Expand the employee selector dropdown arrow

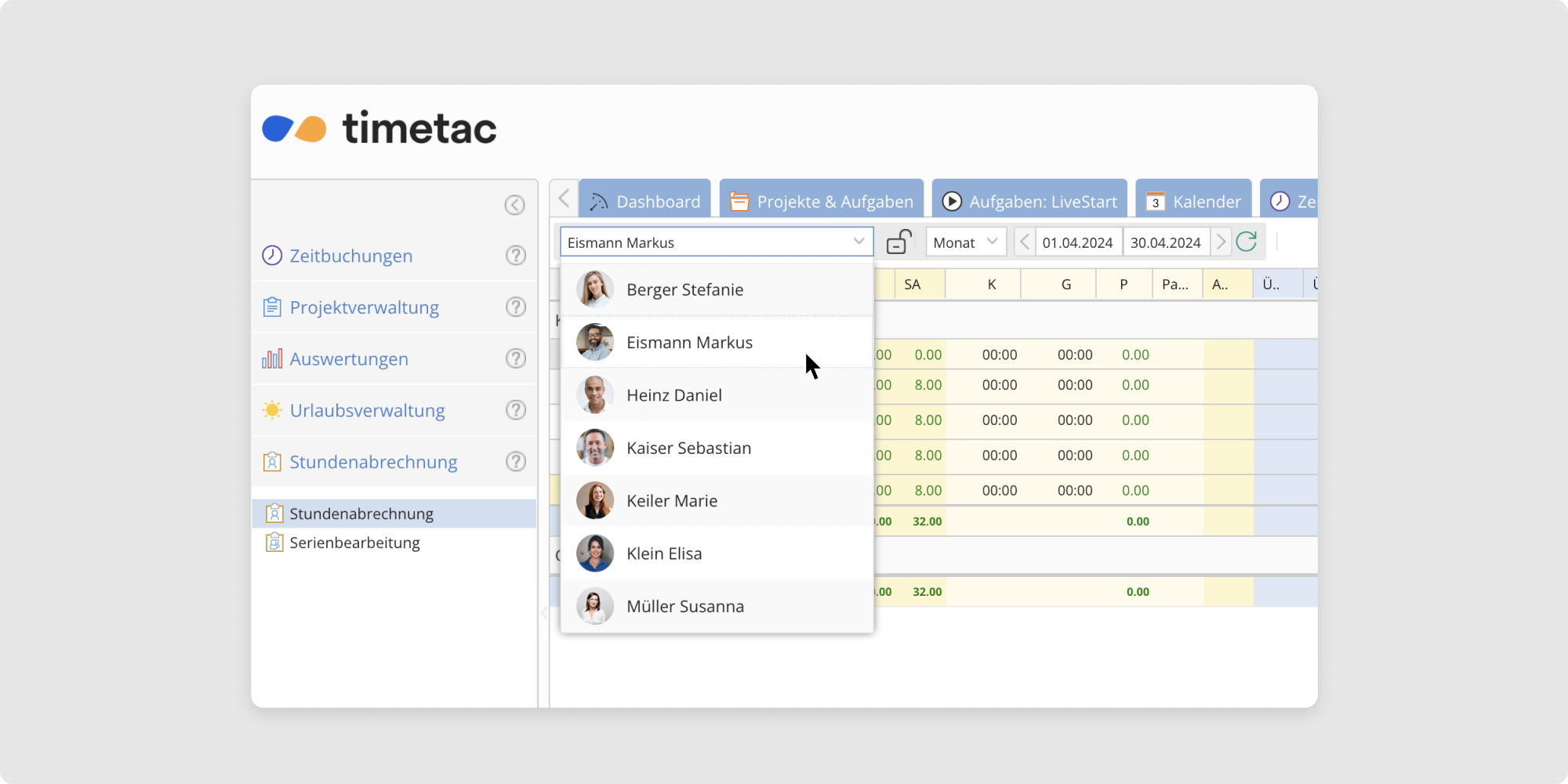(858, 242)
